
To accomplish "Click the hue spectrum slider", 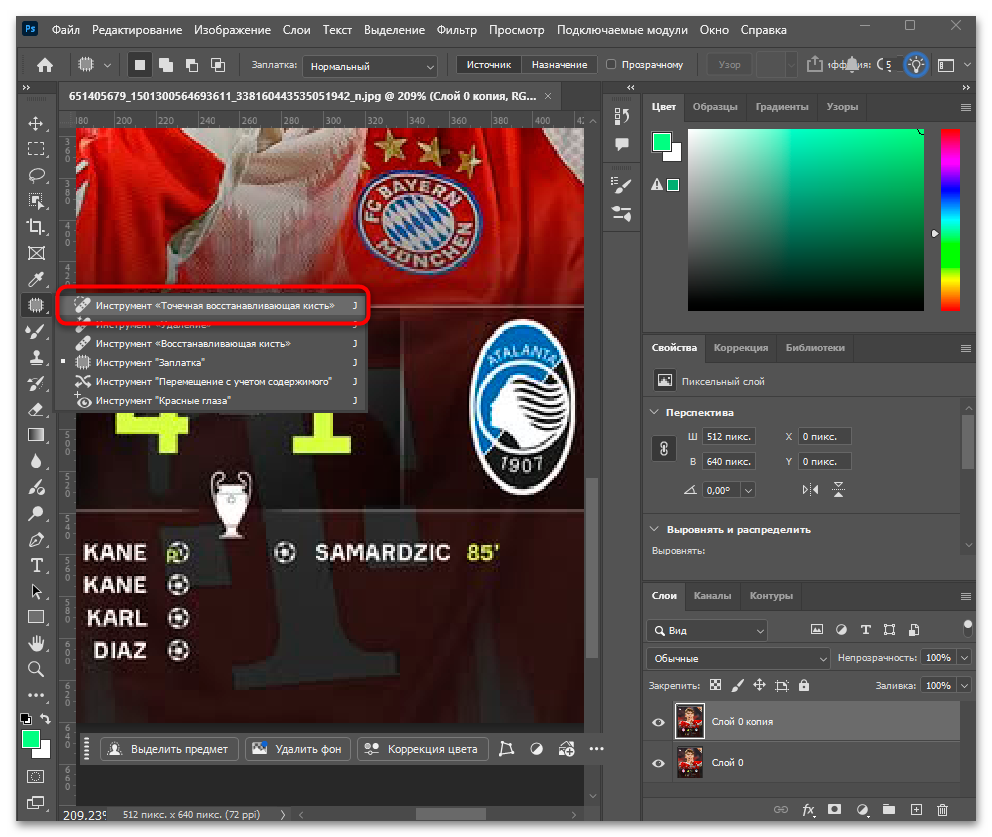I will coord(950,220).
